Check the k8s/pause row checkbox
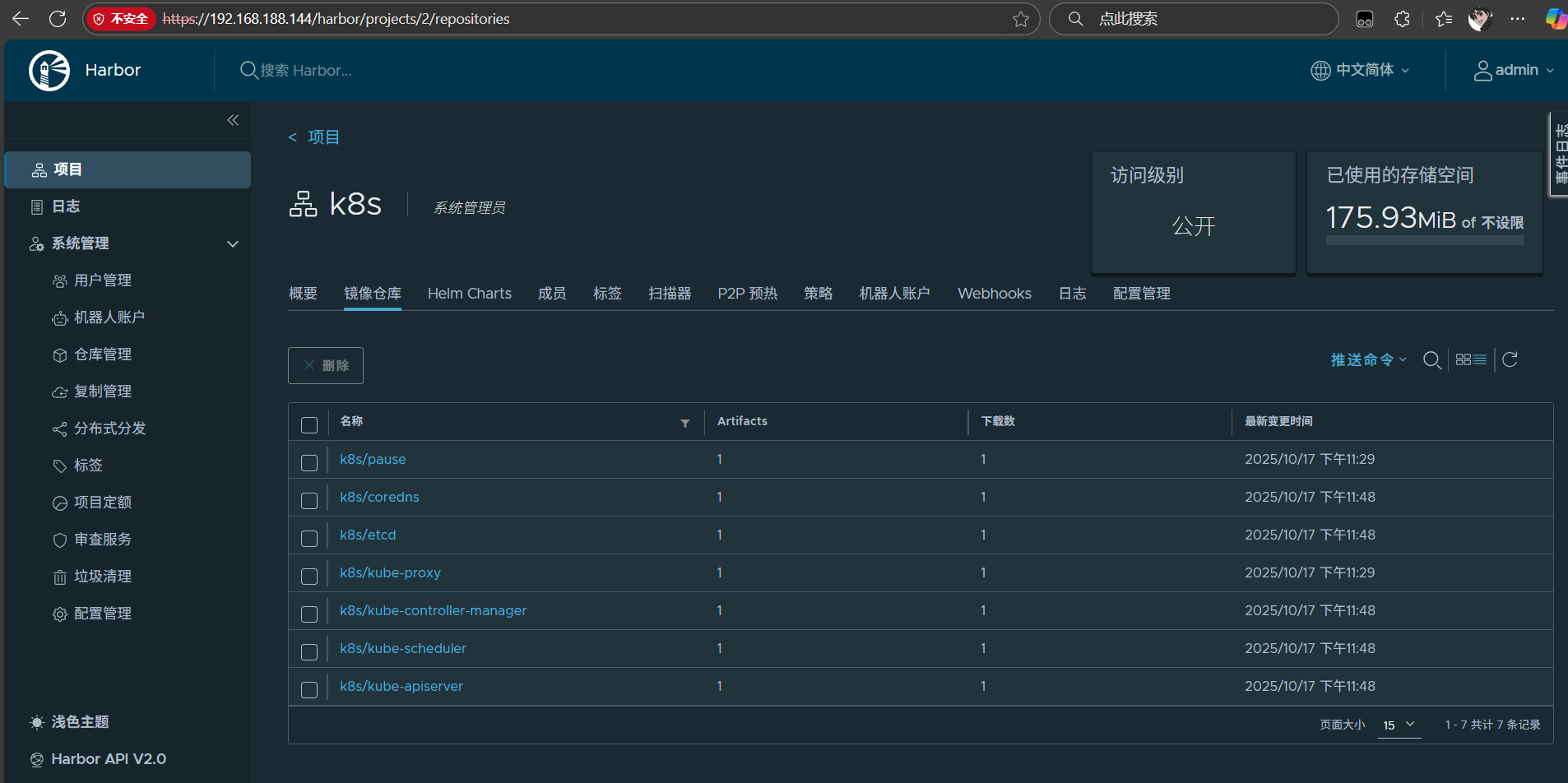This screenshot has width=1568, height=783. point(309,463)
